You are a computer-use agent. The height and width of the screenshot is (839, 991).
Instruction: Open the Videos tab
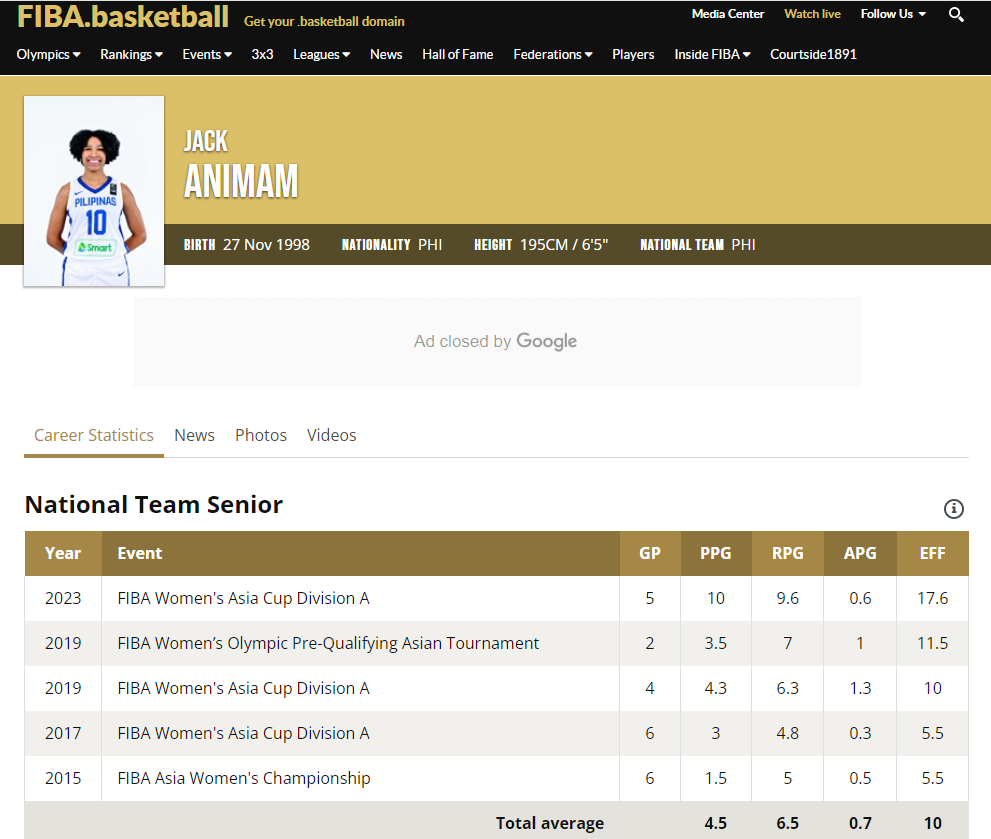pyautogui.click(x=331, y=435)
